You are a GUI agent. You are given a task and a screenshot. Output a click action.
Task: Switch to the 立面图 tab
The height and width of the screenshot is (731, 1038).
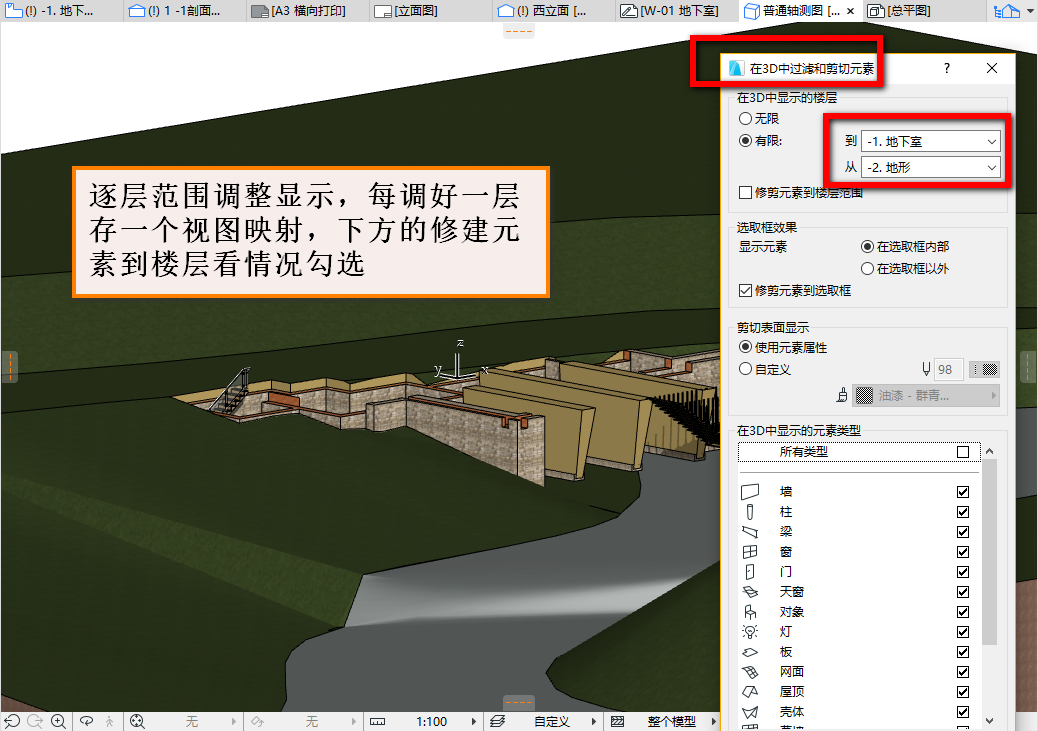[406, 11]
